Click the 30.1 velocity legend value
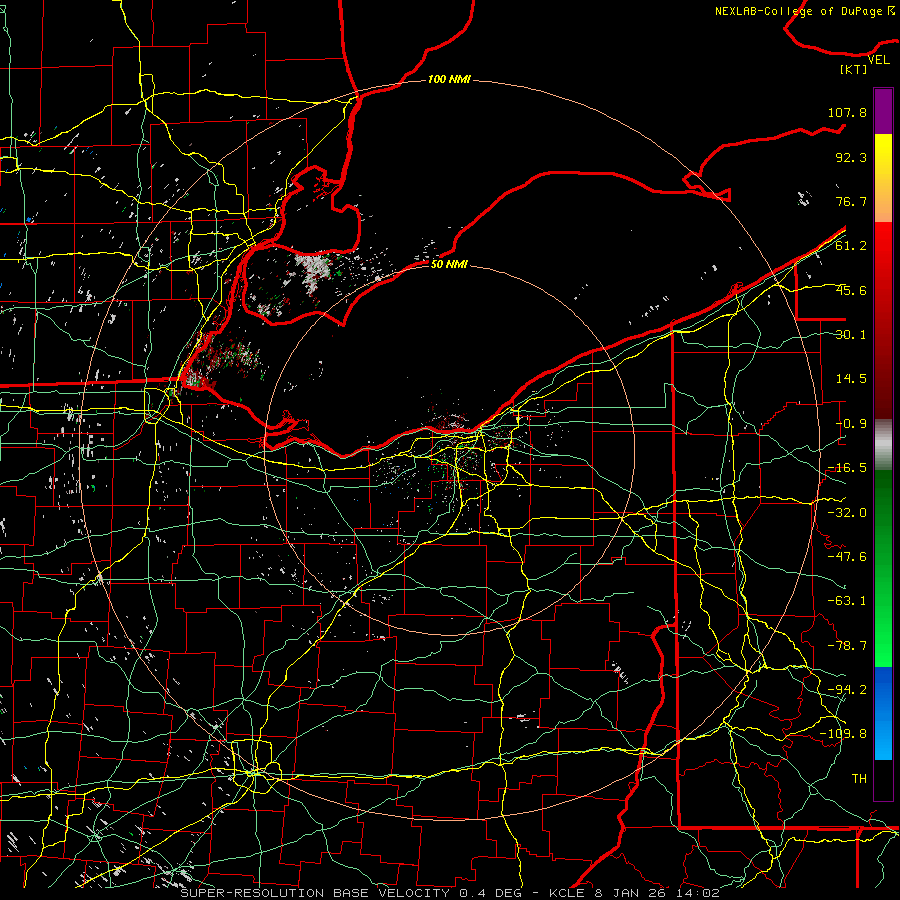Image resolution: width=900 pixels, height=900 pixels. tap(851, 335)
